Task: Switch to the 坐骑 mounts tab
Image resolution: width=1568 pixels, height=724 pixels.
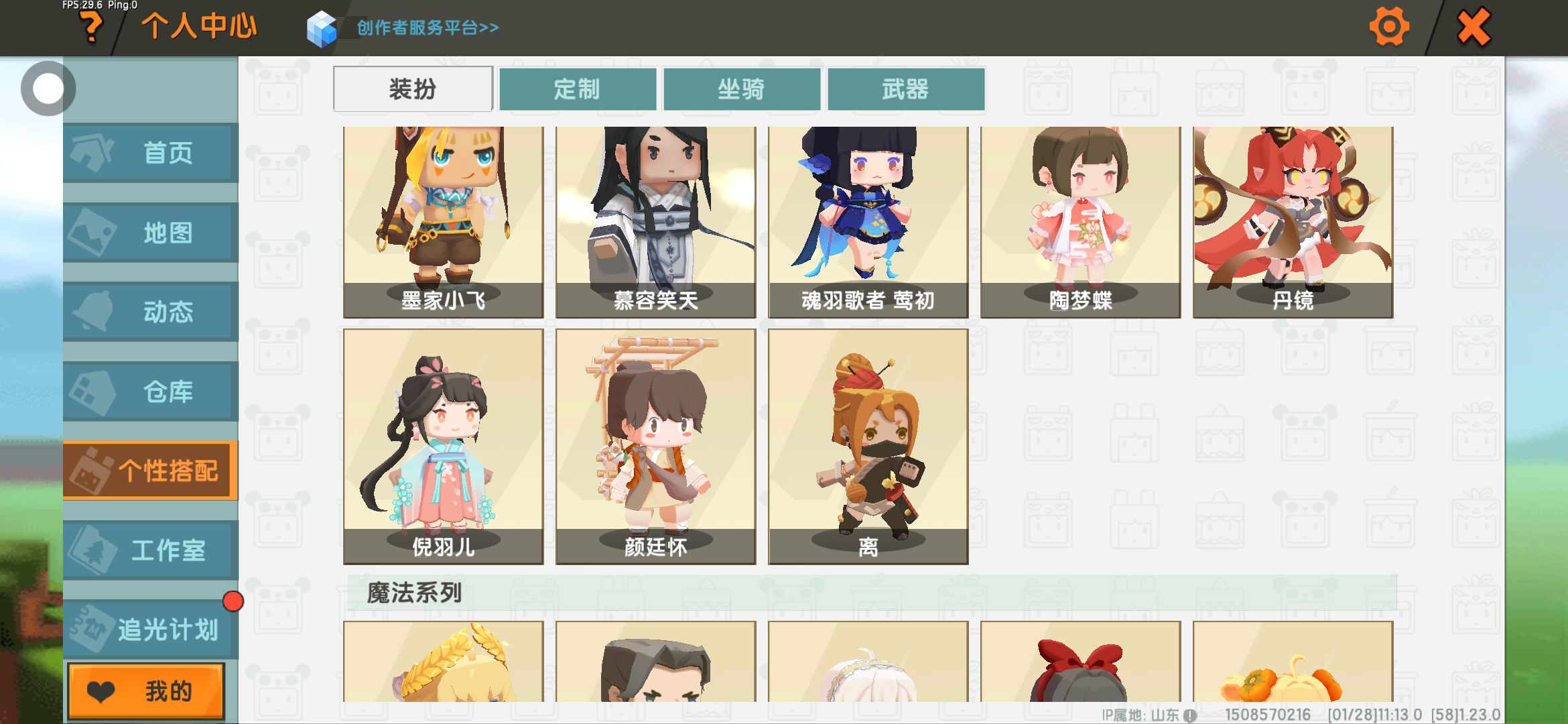Action: (742, 89)
